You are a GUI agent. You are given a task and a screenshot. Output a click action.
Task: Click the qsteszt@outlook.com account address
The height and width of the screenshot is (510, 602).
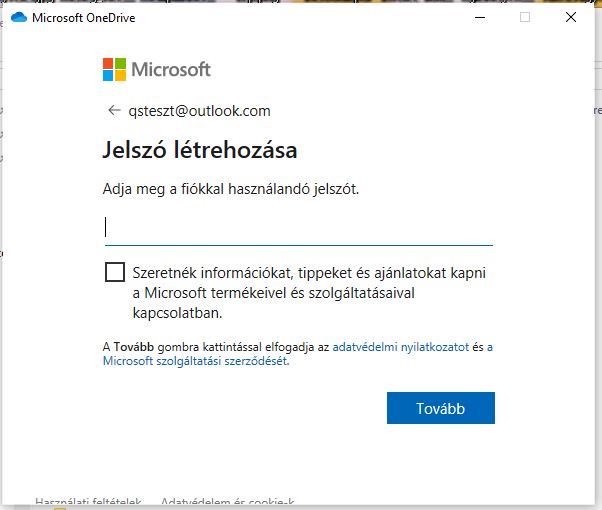199,111
